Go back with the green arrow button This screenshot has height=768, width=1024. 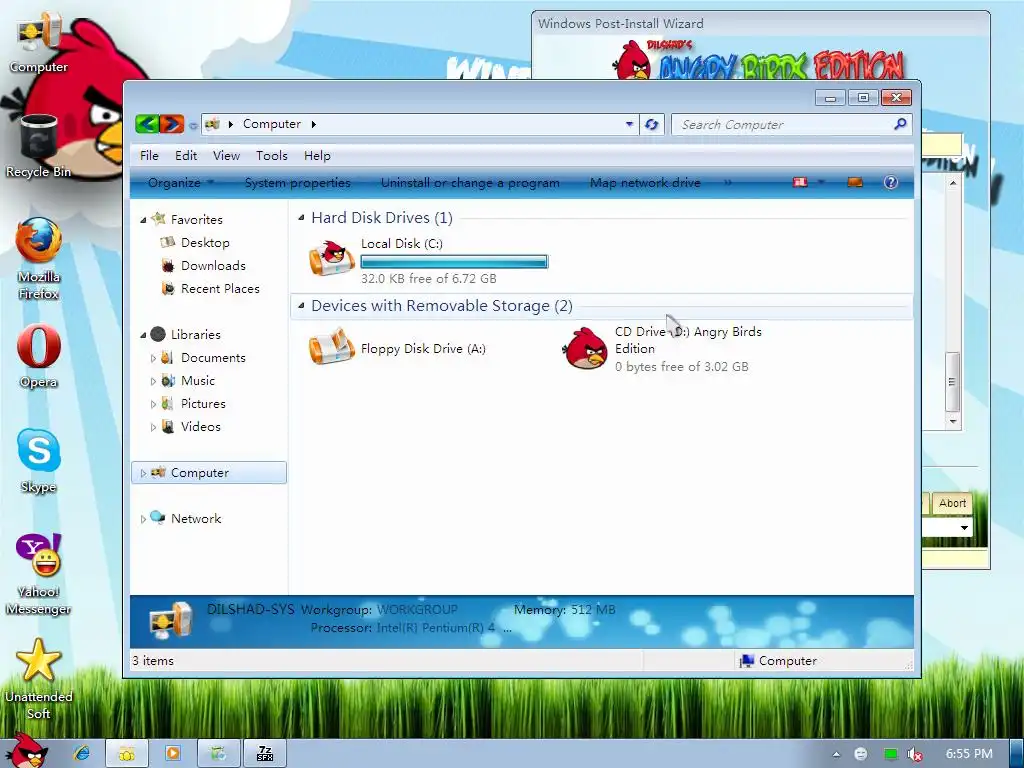(147, 123)
